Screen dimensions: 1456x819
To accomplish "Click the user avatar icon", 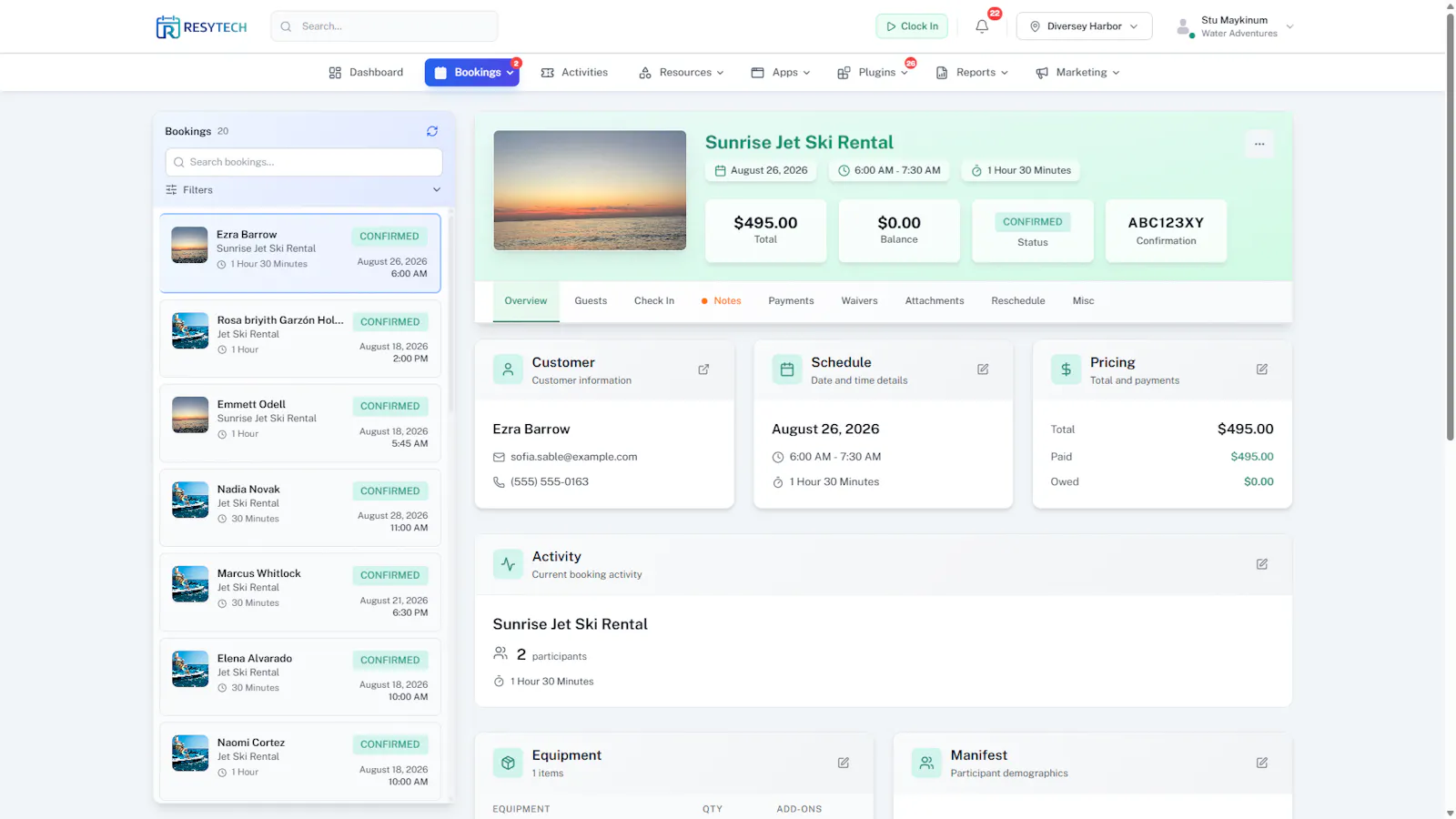I will click(x=1183, y=27).
